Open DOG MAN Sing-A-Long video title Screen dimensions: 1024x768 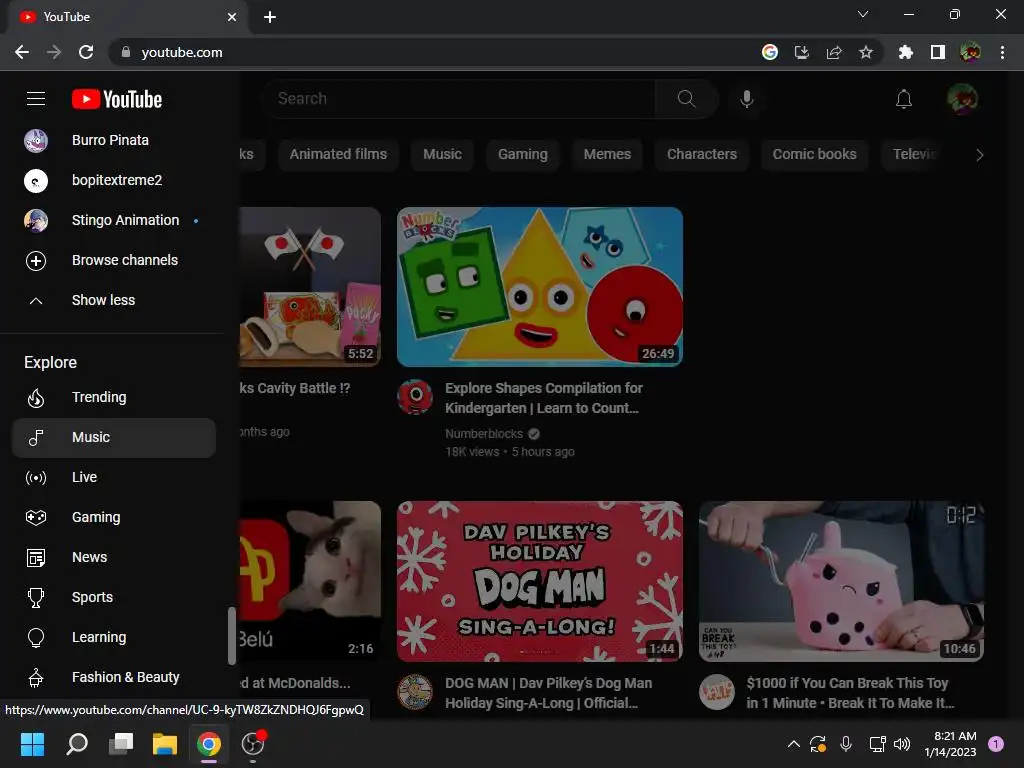pyautogui.click(x=549, y=693)
